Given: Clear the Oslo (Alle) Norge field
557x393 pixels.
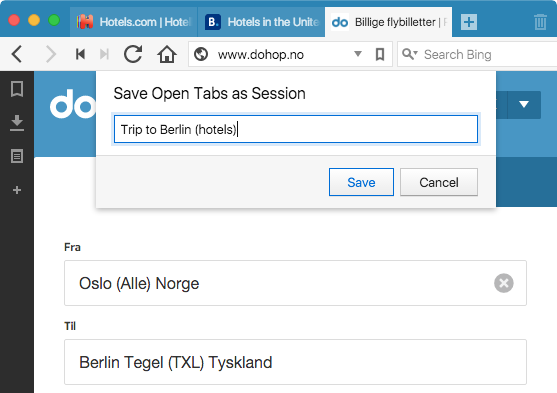Looking at the screenshot, I should click(503, 283).
